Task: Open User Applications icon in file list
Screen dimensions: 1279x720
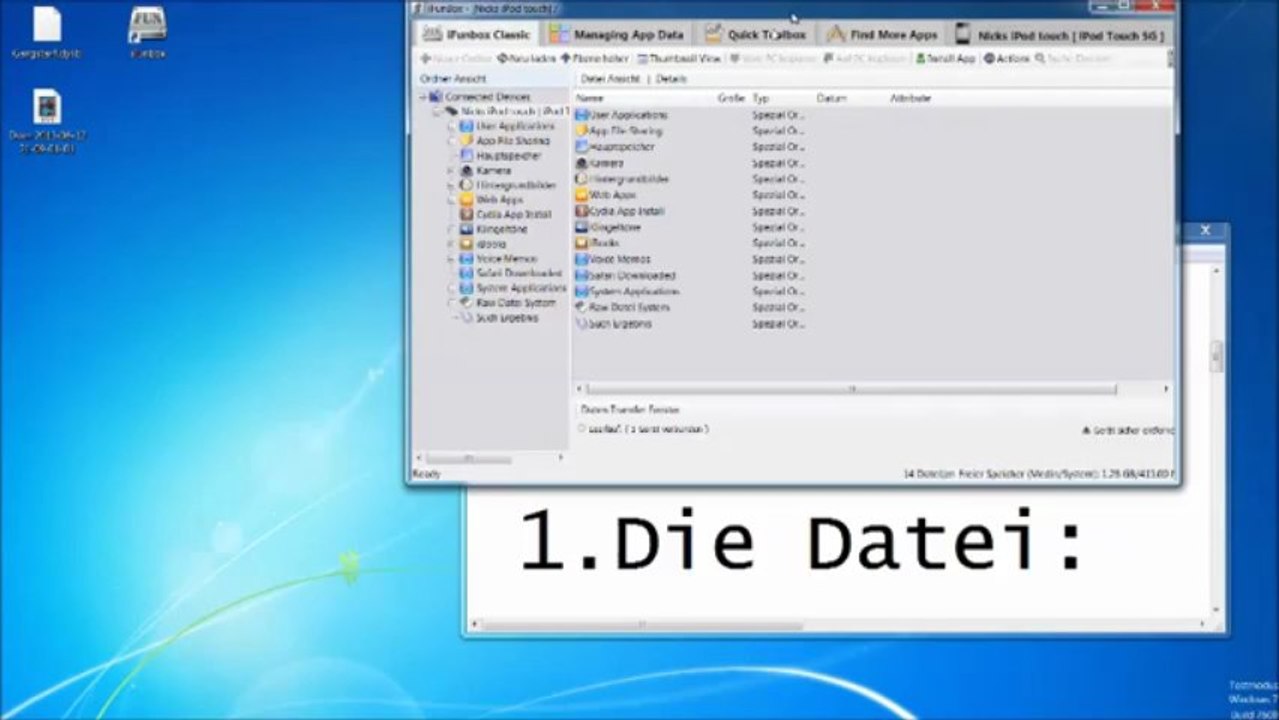Action: click(582, 115)
